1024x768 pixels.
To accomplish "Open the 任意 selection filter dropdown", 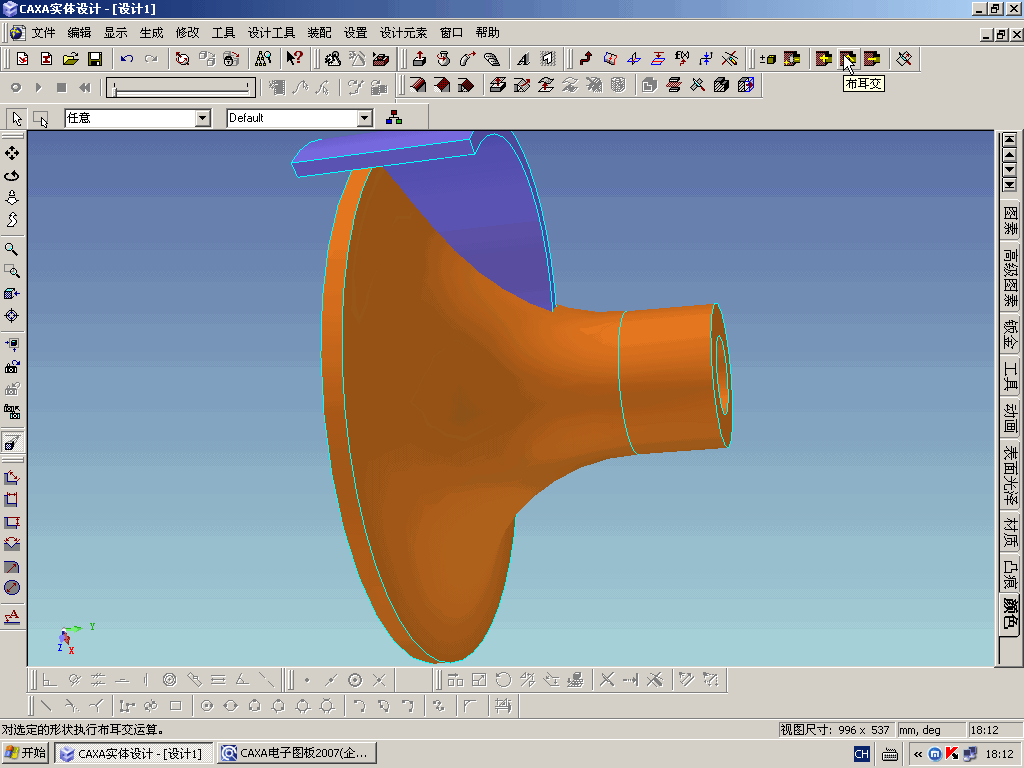I will (202, 118).
